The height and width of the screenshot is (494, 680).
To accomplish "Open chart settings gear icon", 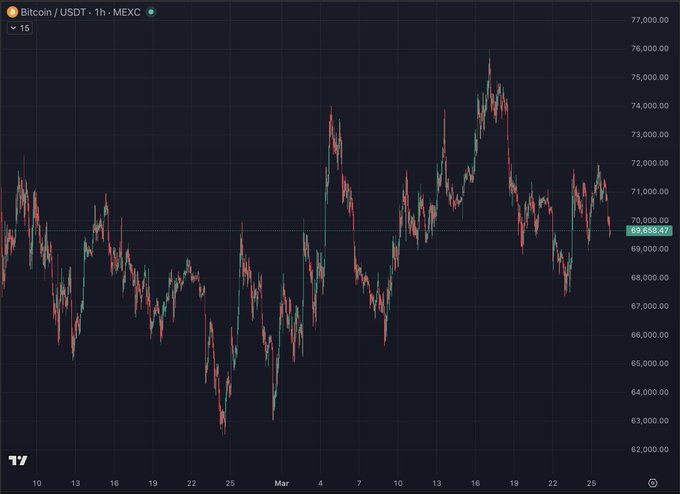I will click(652, 482).
